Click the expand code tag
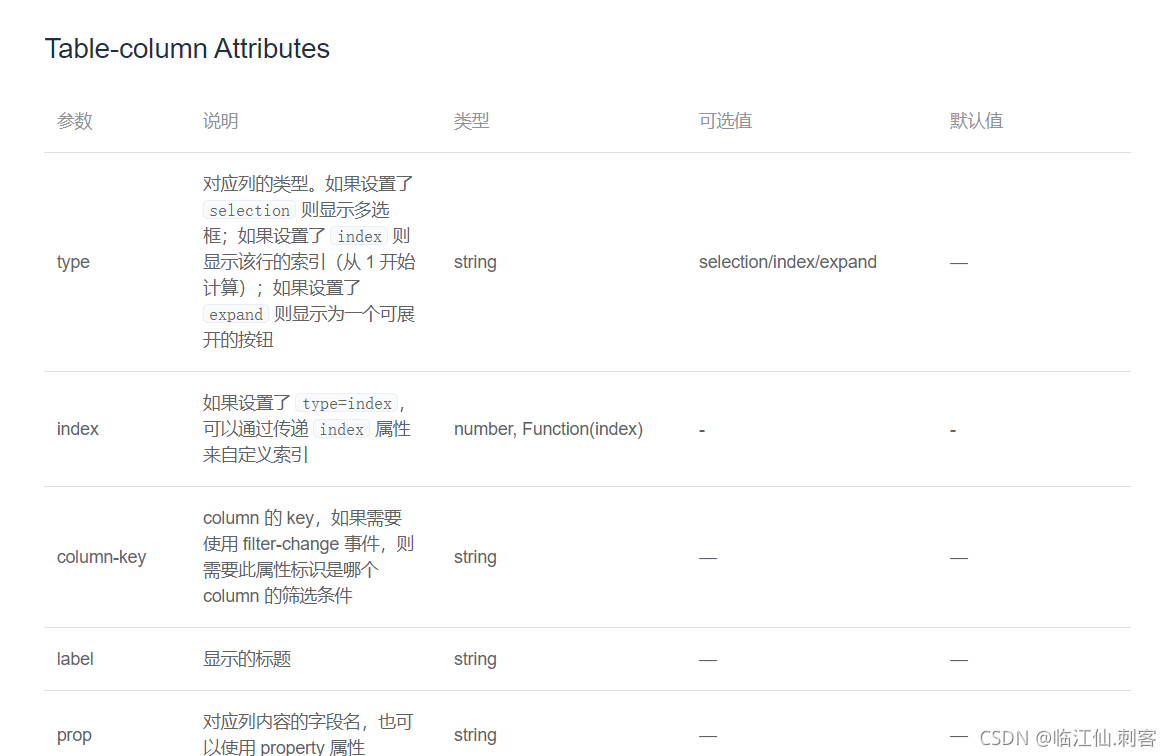Screen dimensions: 1171x756 tap(236, 315)
